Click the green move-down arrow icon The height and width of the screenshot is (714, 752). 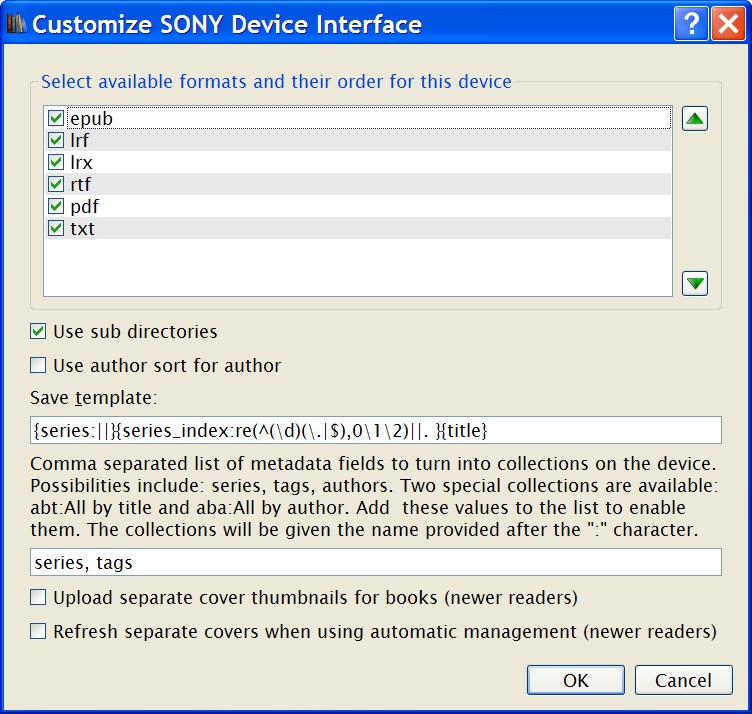pyautogui.click(x=695, y=283)
